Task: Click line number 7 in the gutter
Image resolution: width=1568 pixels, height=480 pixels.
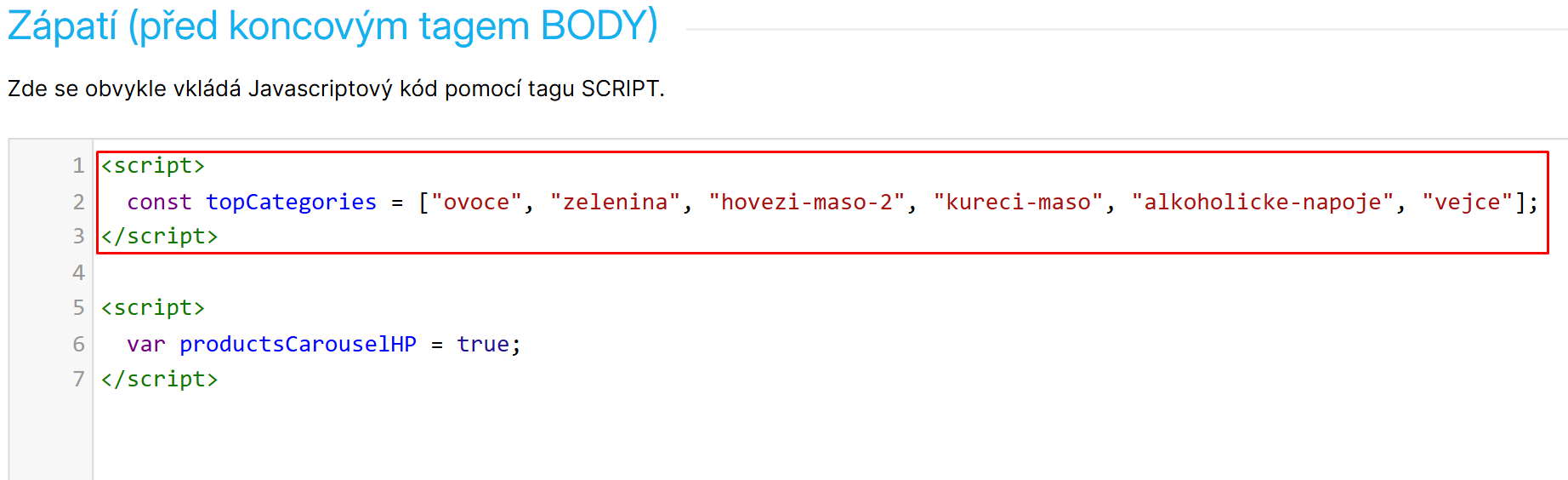Action: [x=78, y=379]
